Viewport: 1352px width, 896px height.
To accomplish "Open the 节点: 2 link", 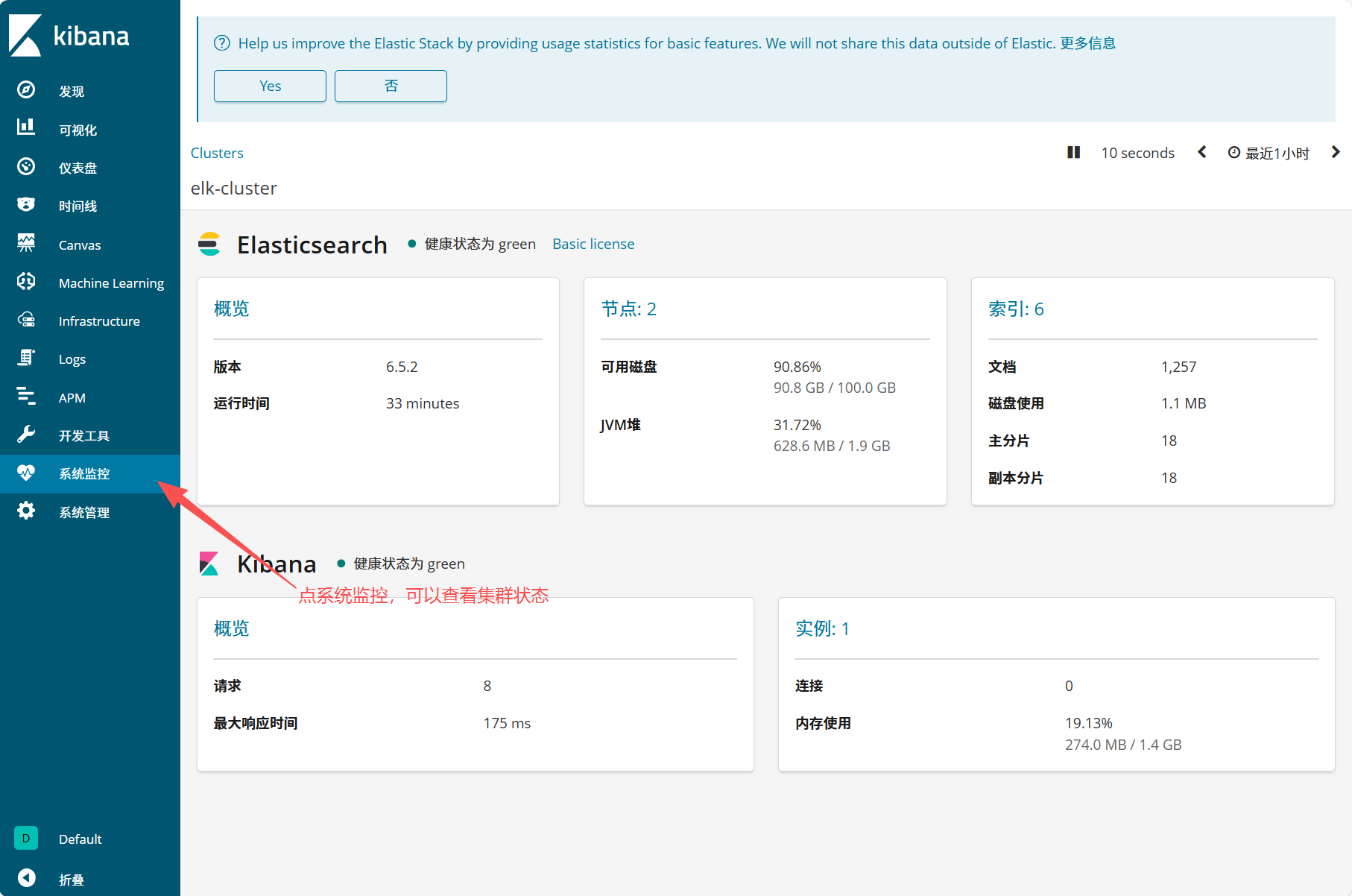I will [629, 309].
